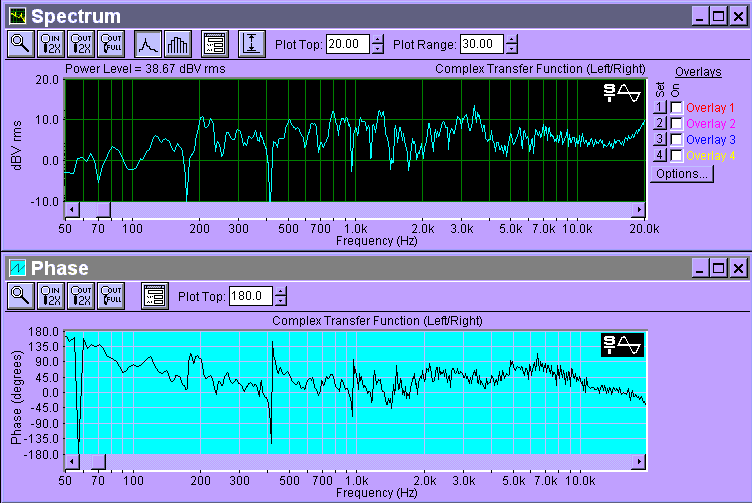Screen dimensions: 753x503
Task: Click the Spectrum Plot Top value field
Action: (x=347, y=44)
